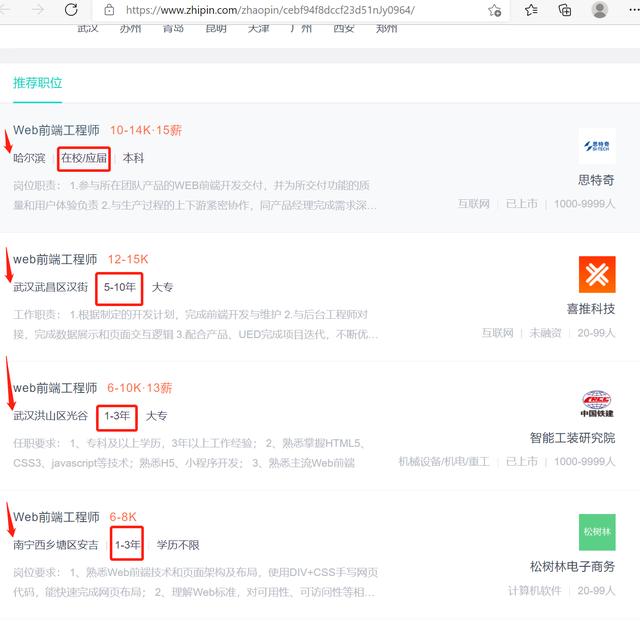The image size is (640, 635).
Task: Open the Collections icon in toolbar
Action: [x=565, y=10]
